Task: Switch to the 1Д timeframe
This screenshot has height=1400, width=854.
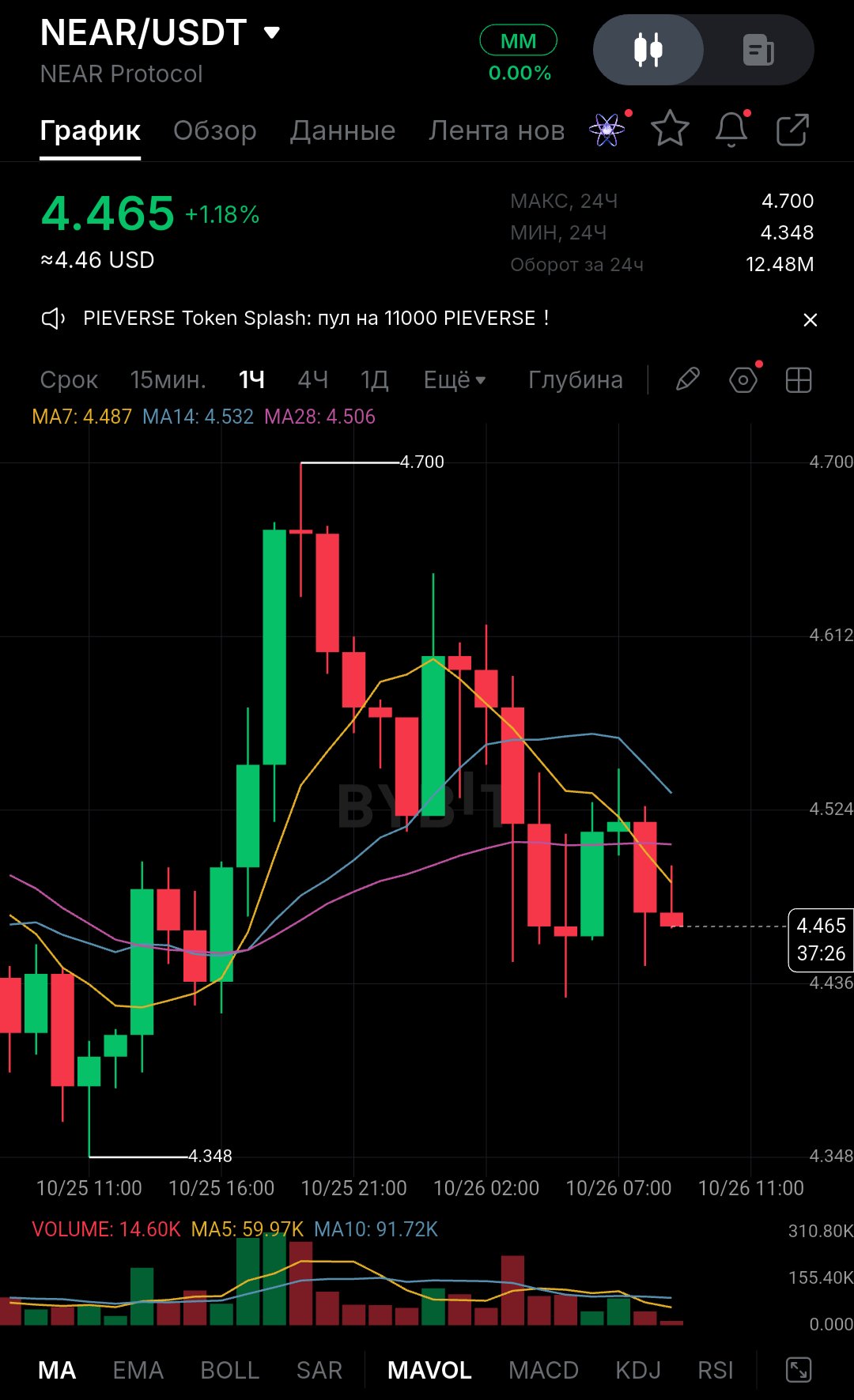Action: 375,380
